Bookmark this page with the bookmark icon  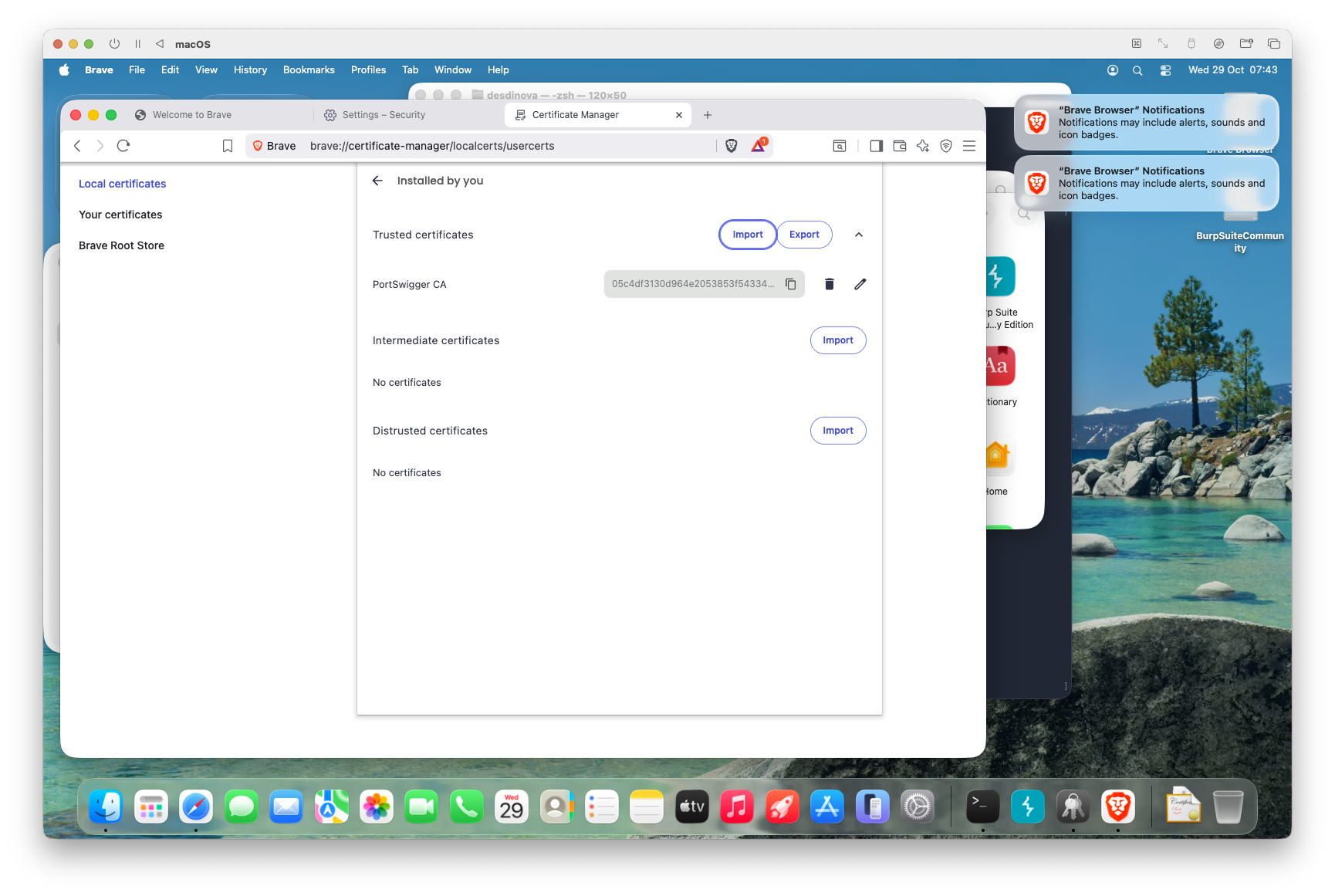coord(228,146)
